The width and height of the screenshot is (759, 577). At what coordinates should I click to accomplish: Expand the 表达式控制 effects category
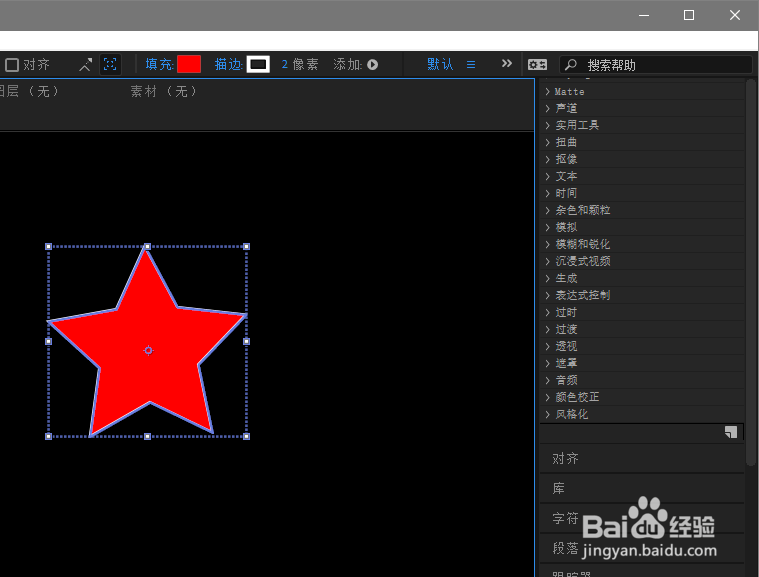click(547, 295)
